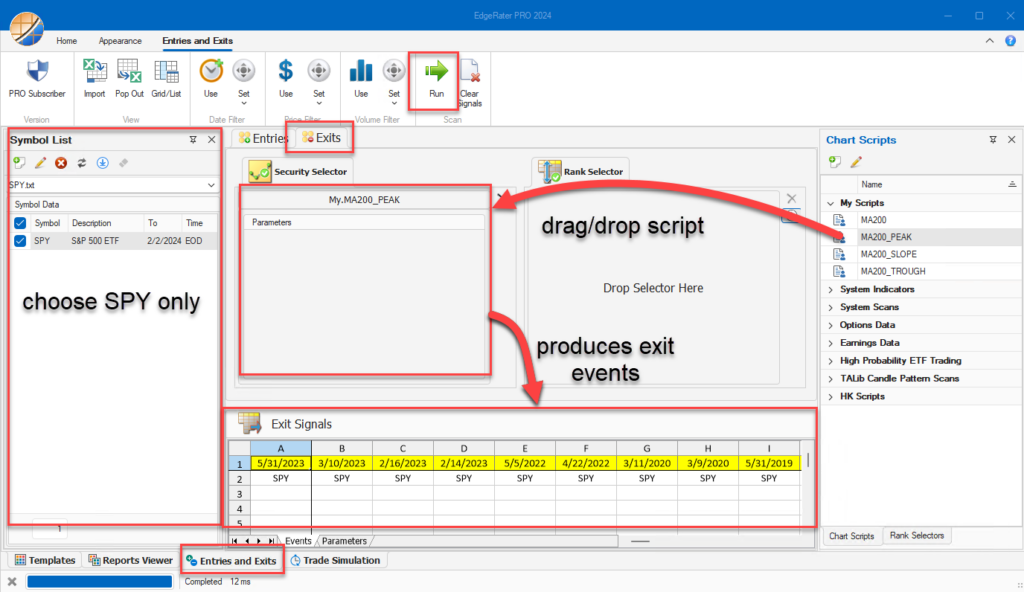Import data with the Import icon
This screenshot has width=1024, height=592.
[95, 71]
